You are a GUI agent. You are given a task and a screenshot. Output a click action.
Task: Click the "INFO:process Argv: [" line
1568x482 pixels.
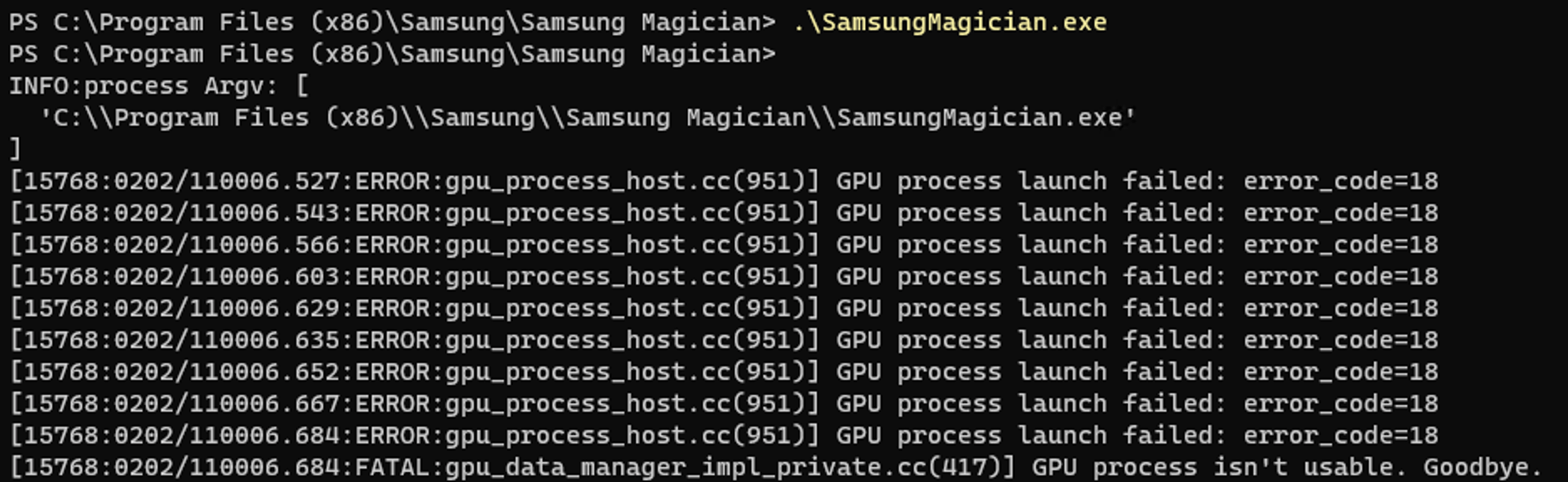click(159, 86)
